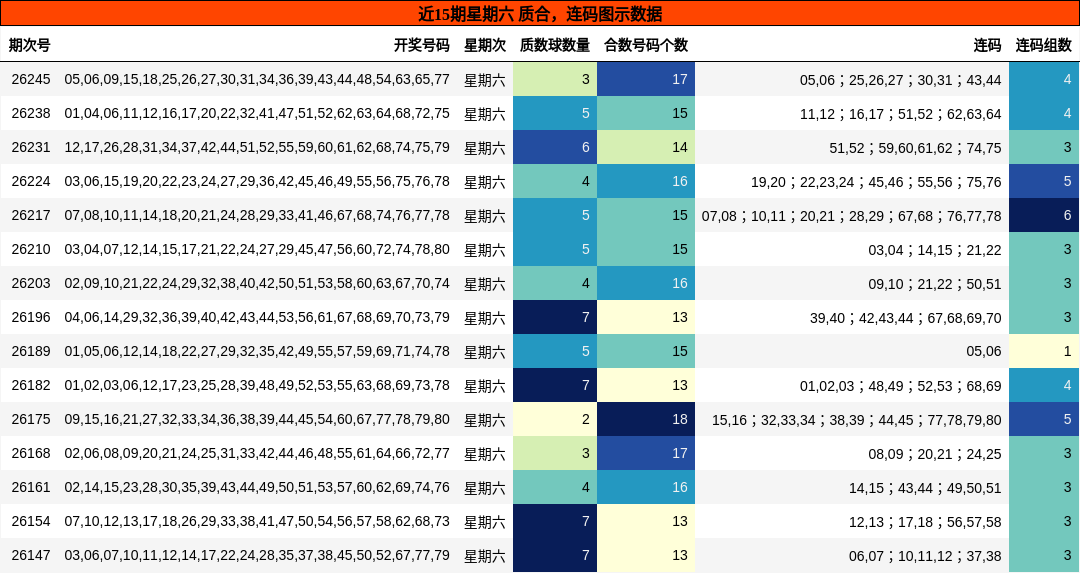The width and height of the screenshot is (1080, 573).
Task: Select period number 26231
Action: 31,147
